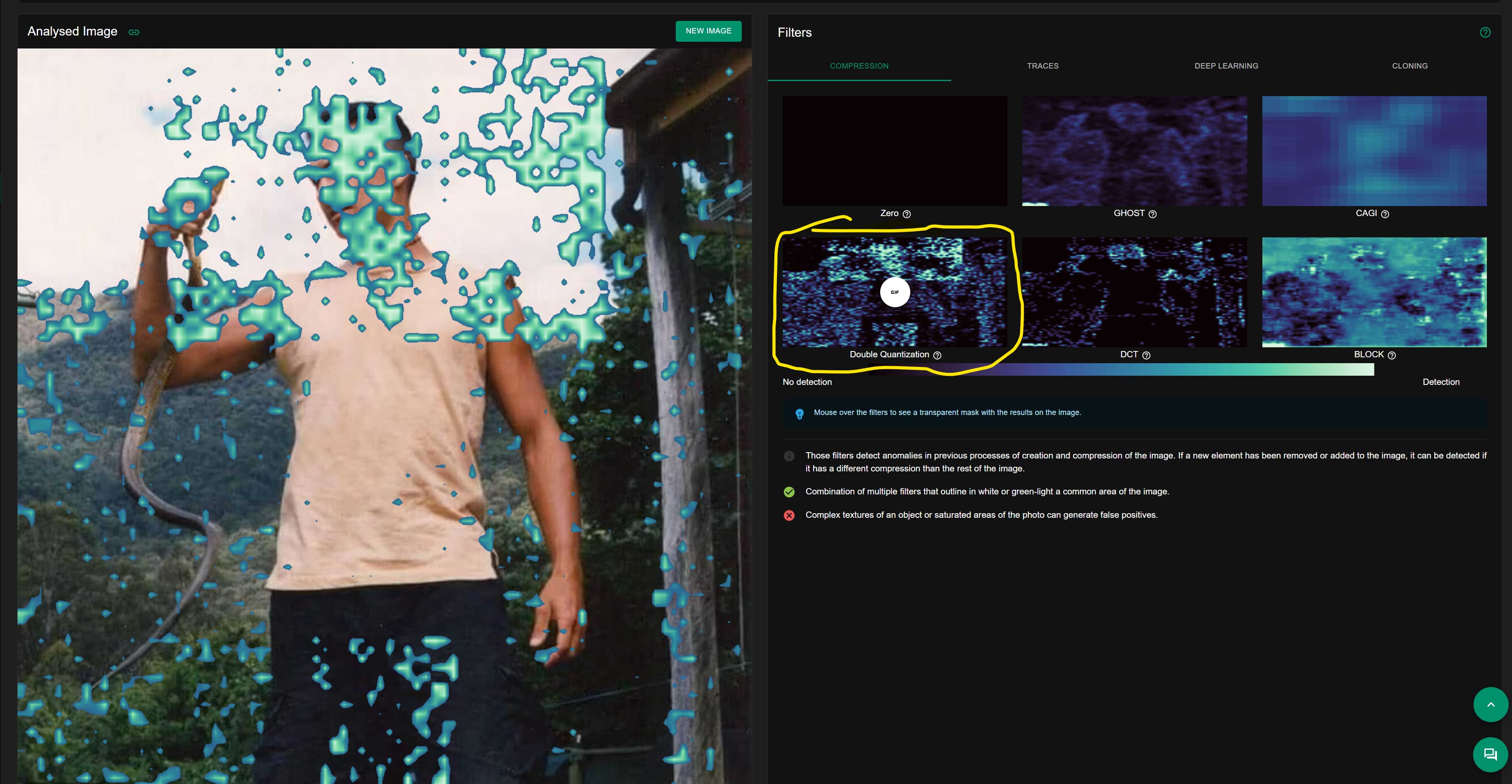Click the scroll-to-top chevron button
Screen dimensions: 1512x784
tap(1490, 704)
